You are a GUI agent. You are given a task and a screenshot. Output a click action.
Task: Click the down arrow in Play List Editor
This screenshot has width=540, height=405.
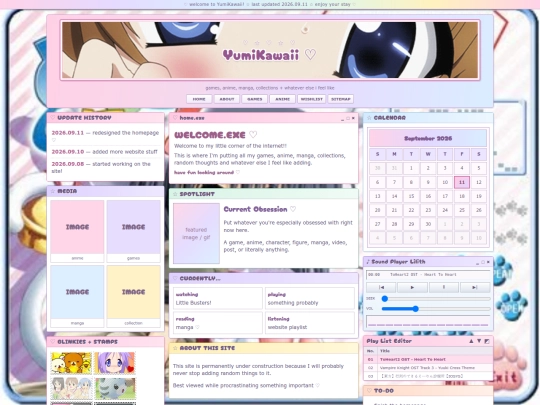tap(479, 341)
